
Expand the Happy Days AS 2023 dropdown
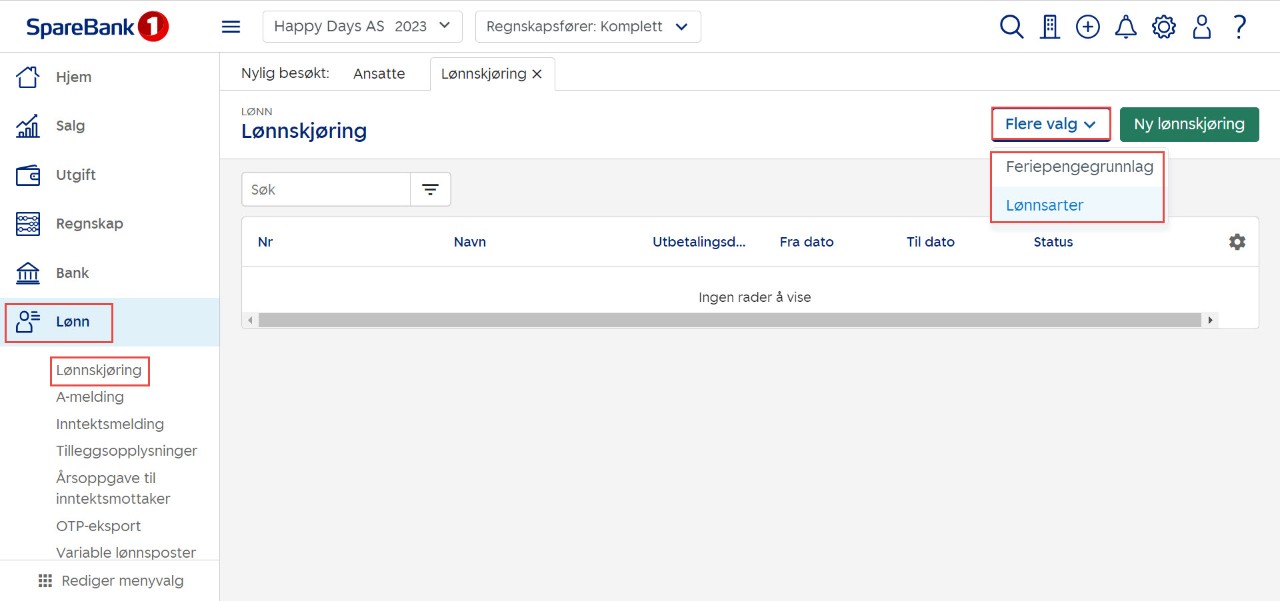pos(362,27)
